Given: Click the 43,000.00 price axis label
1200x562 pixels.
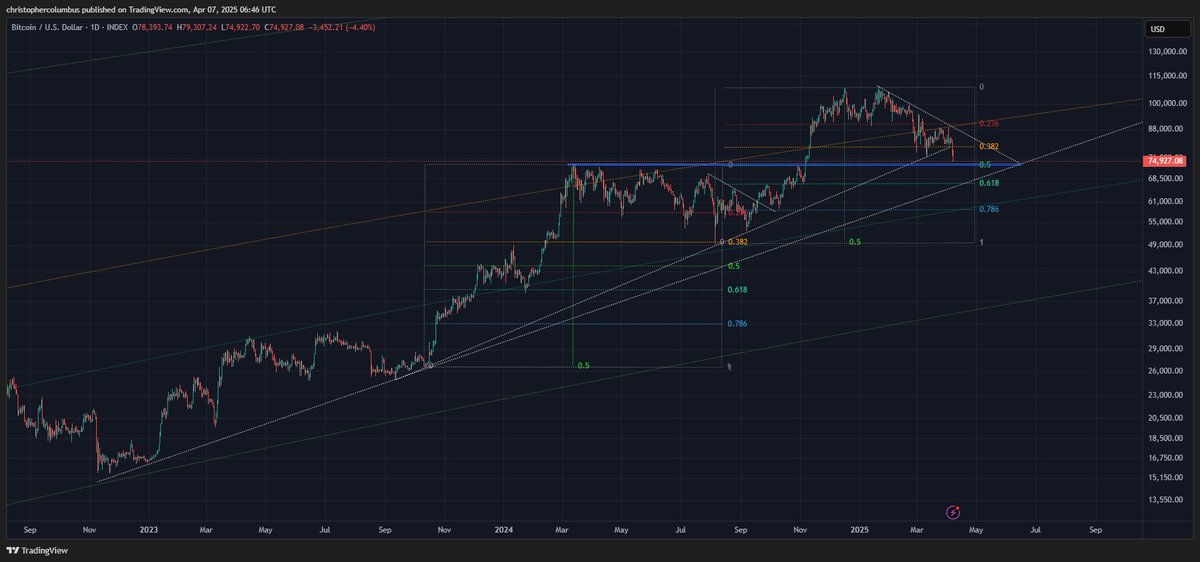Looking at the screenshot, I should [1165, 271].
